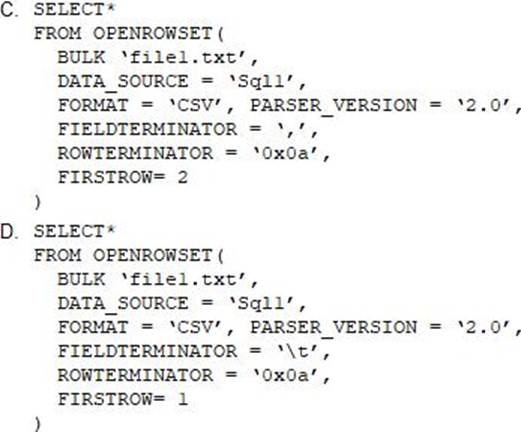Viewport: 521px width, 432px height.
Task: Click the FIRSTROW= 2 line
Action: pos(123,177)
